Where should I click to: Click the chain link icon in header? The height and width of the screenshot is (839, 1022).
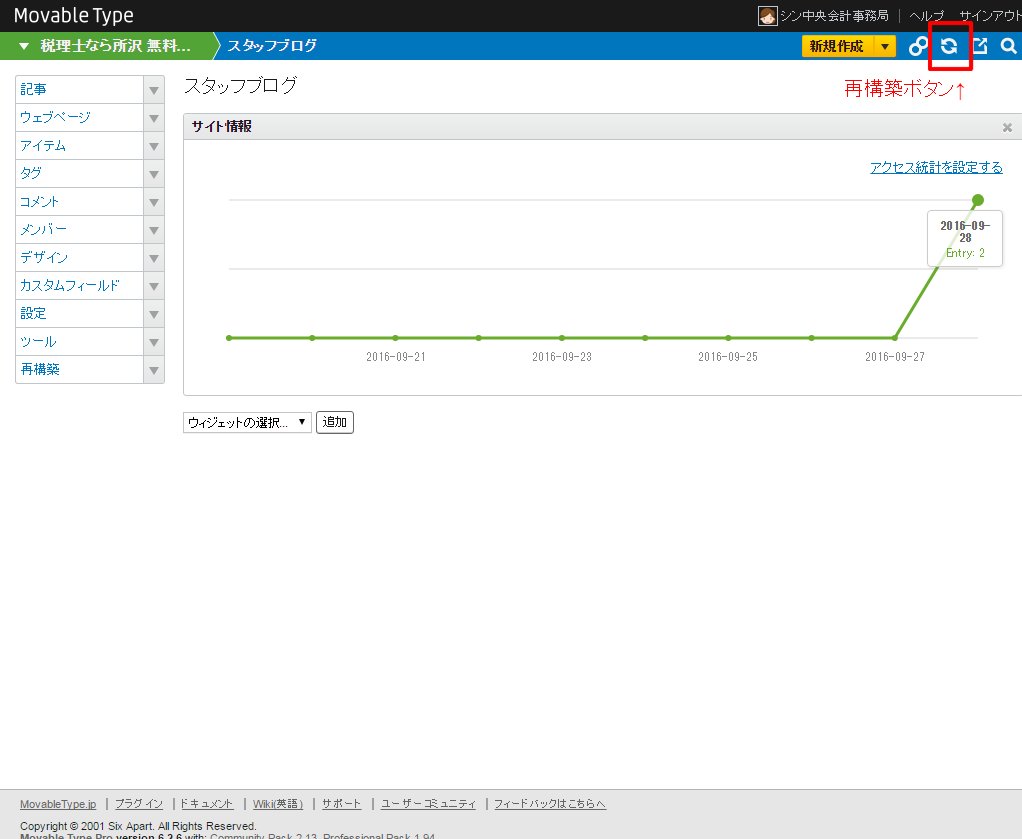[x=918, y=46]
